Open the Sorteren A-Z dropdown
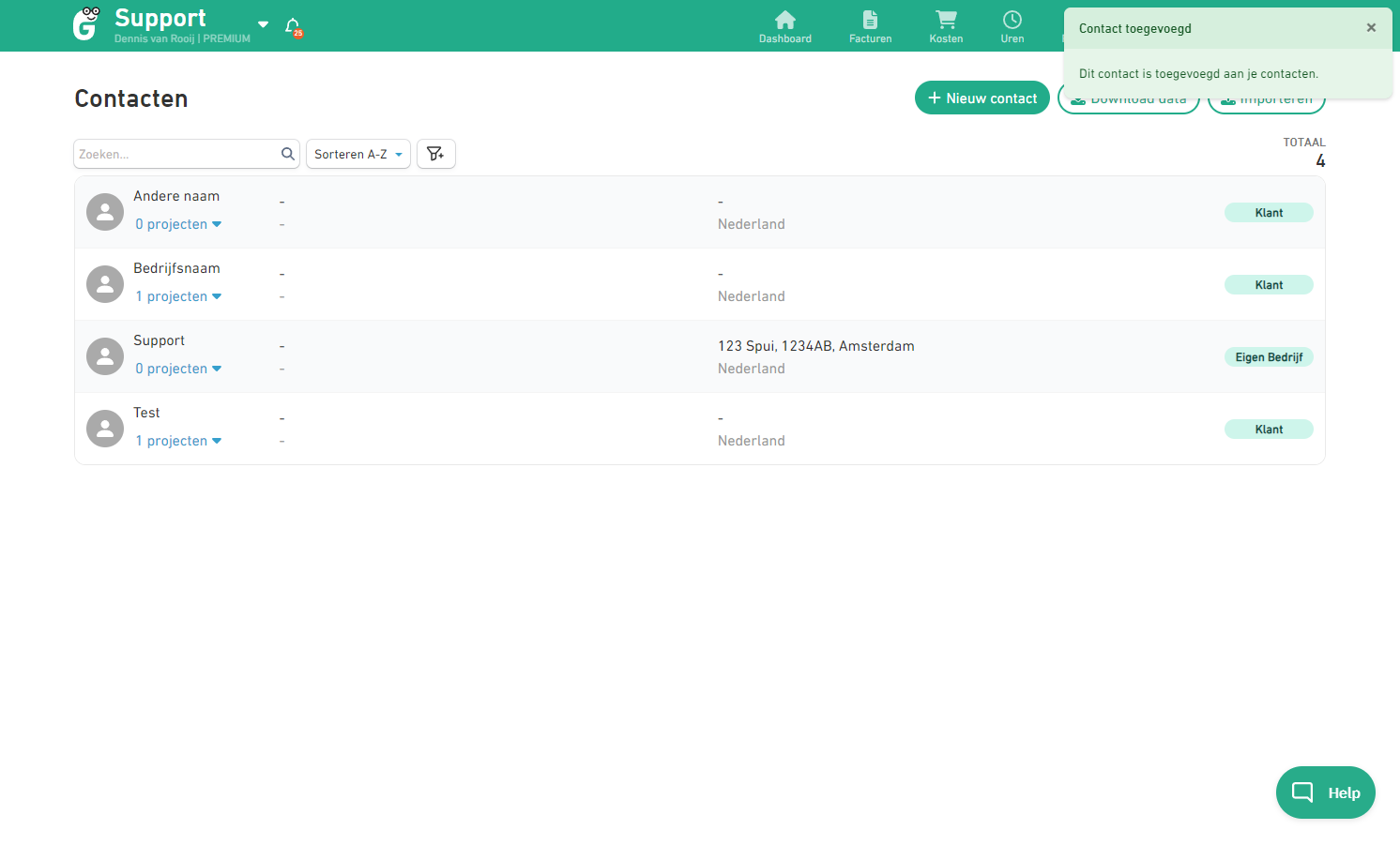This screenshot has height=845, width=1400. (x=358, y=154)
